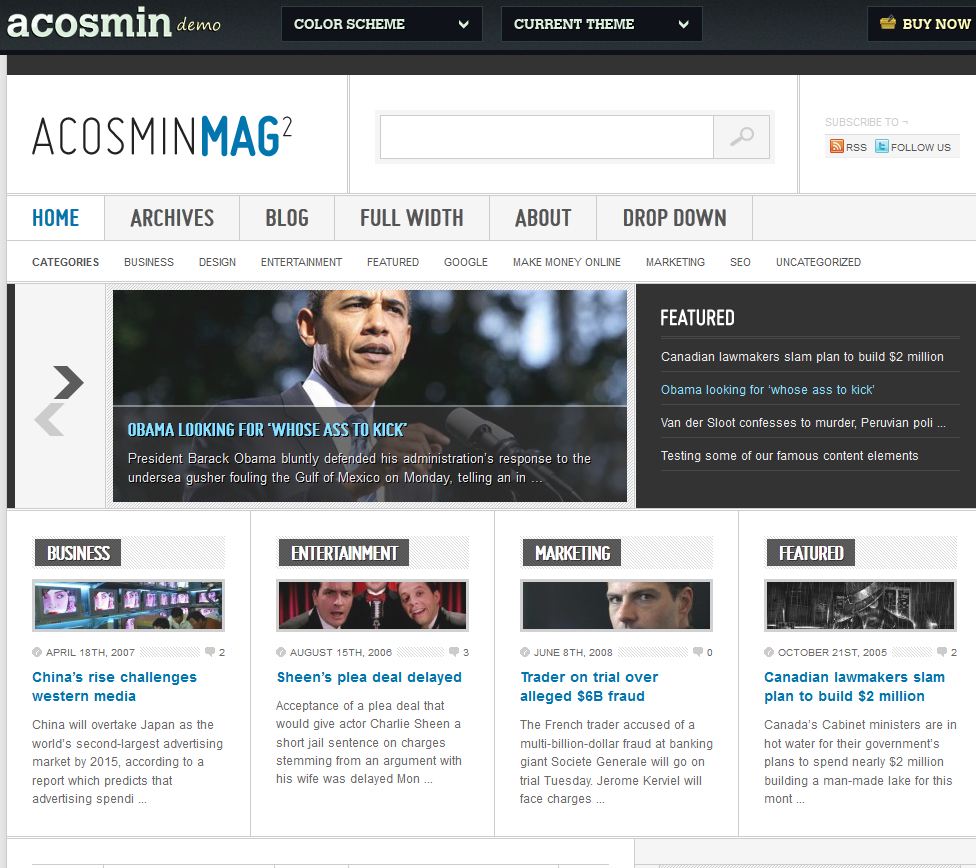
Task: Click the Business post TV screens thumbnail
Action: pyautogui.click(x=128, y=605)
